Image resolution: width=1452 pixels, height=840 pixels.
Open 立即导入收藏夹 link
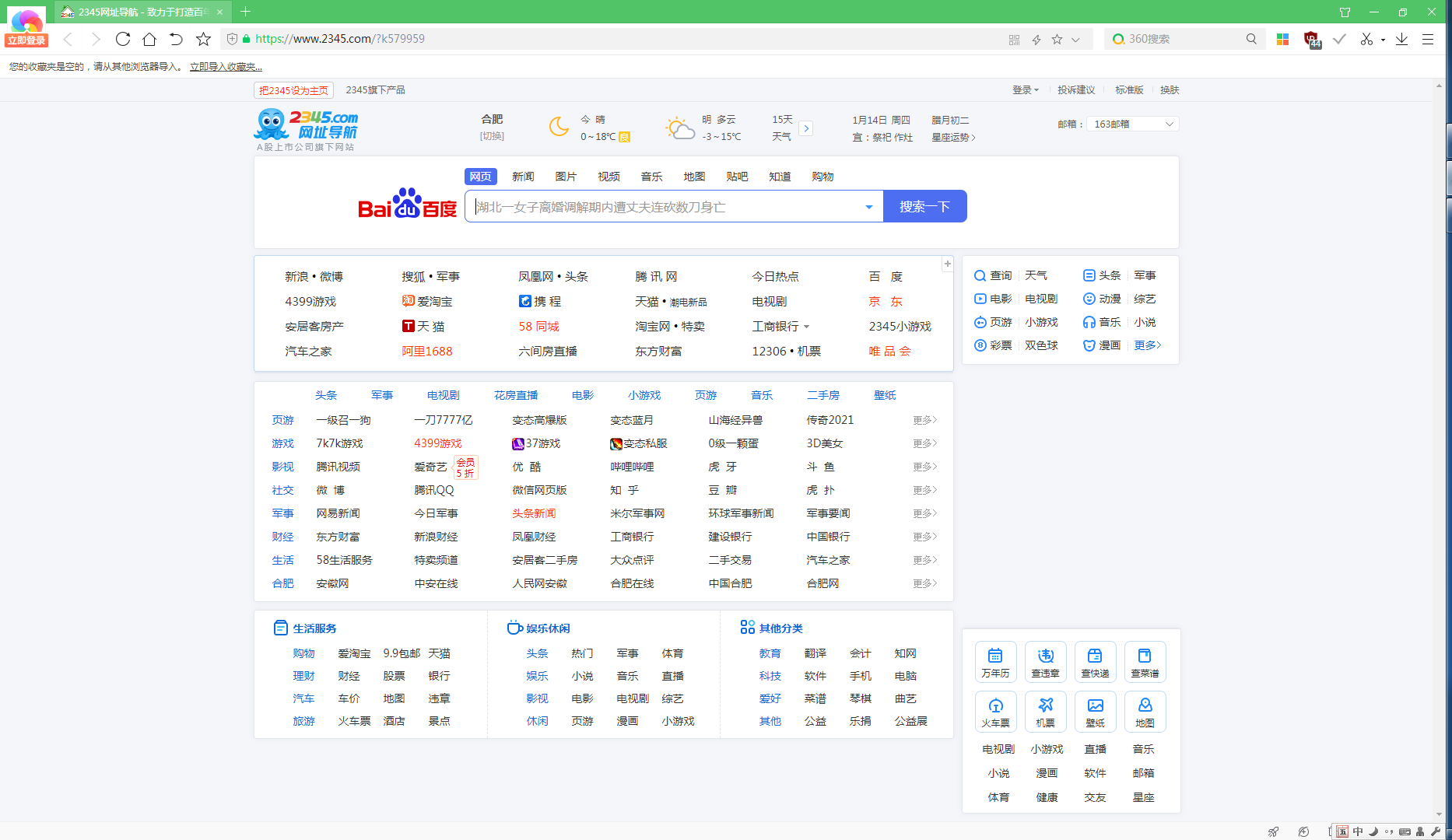[x=226, y=67]
